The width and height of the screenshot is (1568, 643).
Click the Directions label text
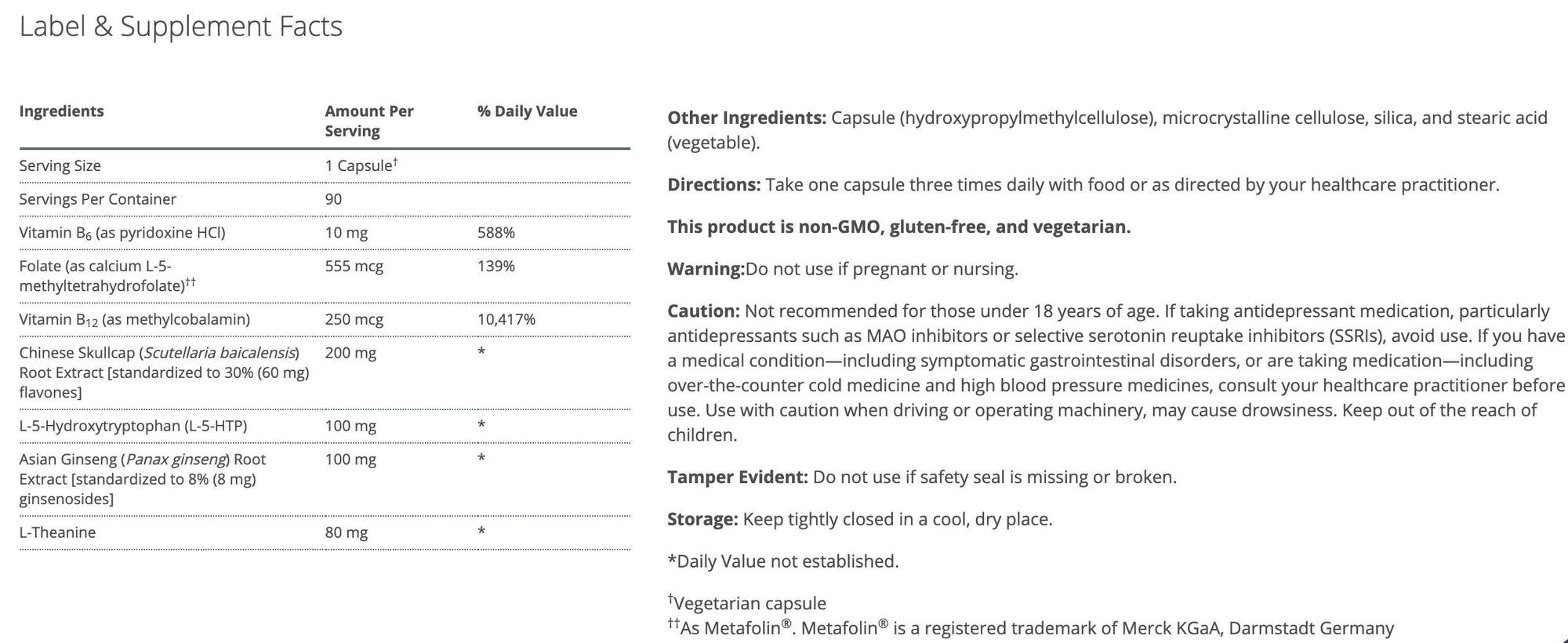(x=713, y=185)
